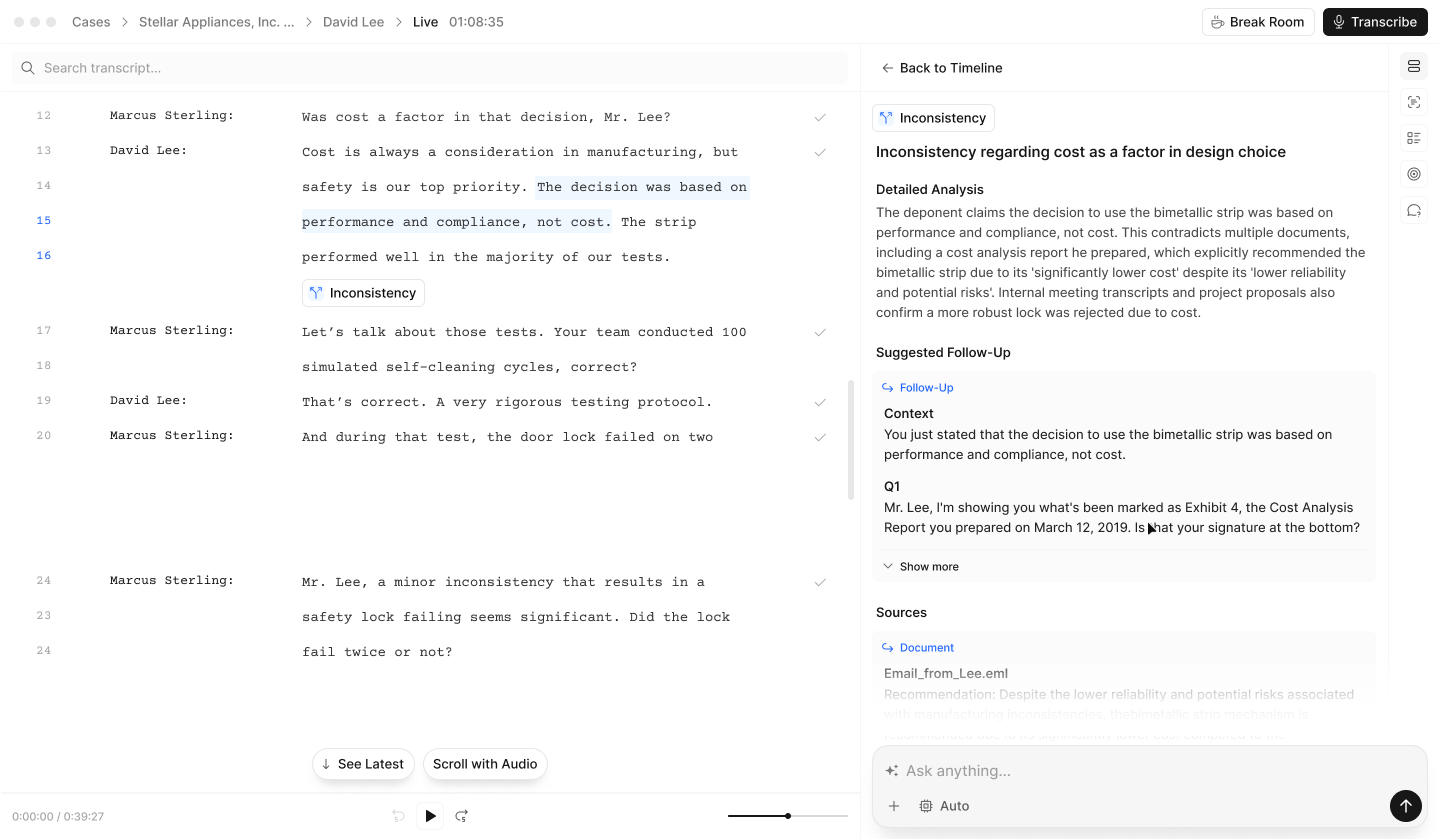Toggle the checkmark on line 13

820,152
